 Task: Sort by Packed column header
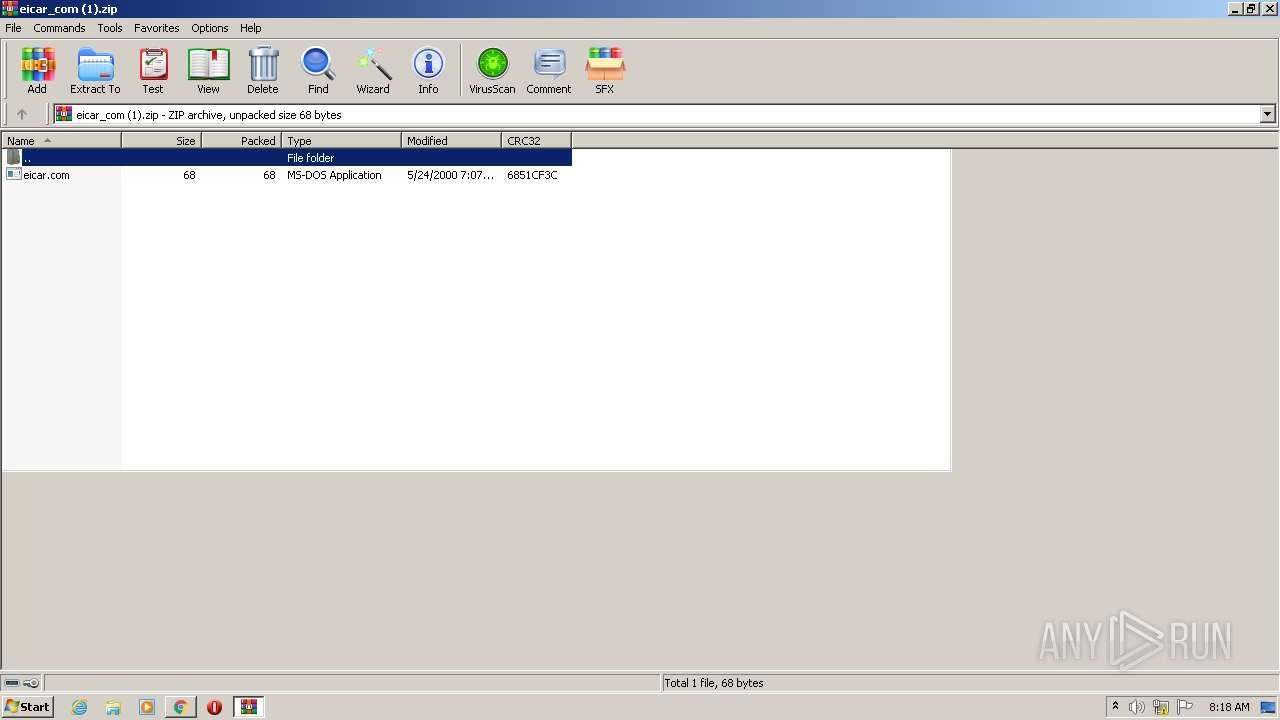tap(242, 141)
